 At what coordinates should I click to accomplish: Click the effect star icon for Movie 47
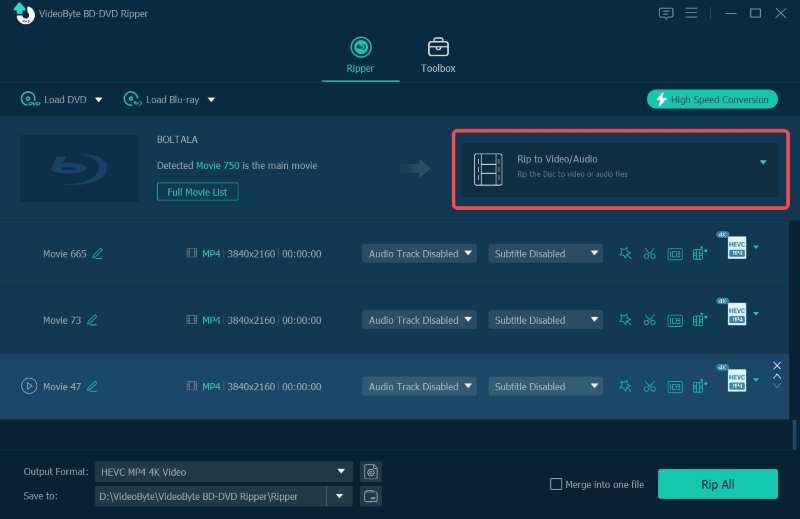[625, 386]
